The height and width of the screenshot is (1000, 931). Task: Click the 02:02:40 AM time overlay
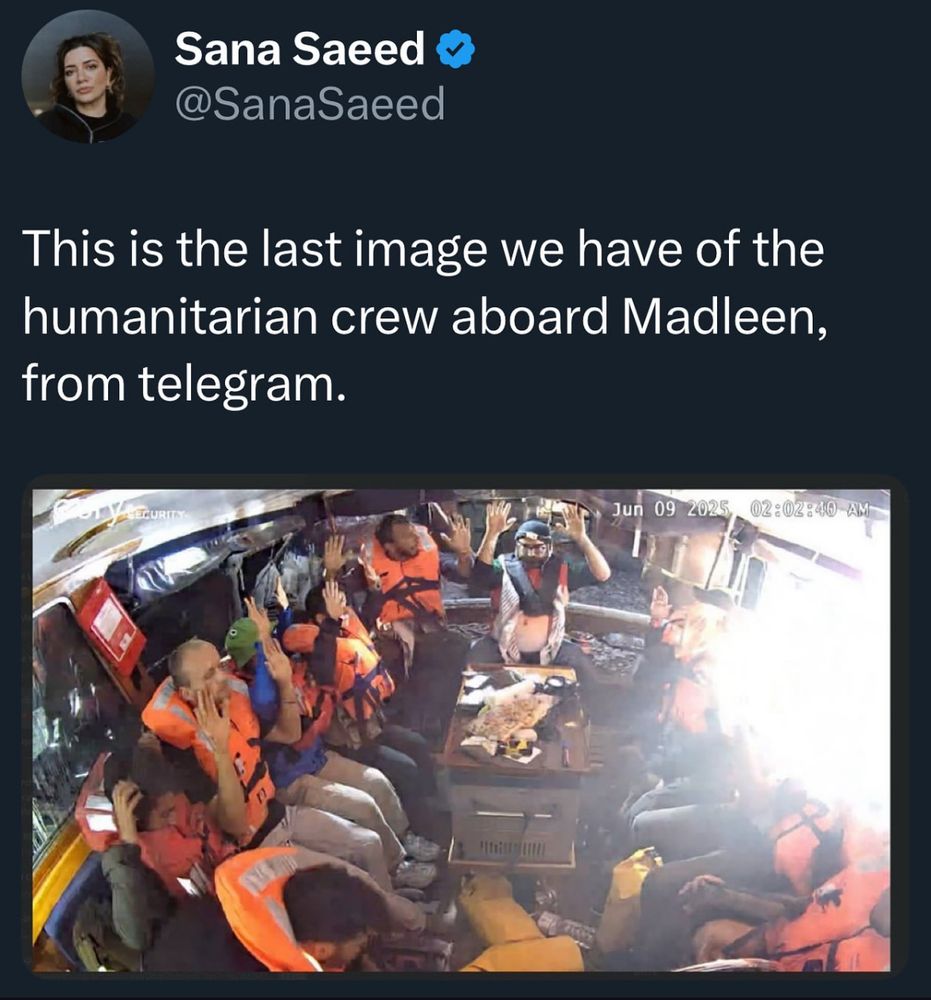(x=809, y=508)
